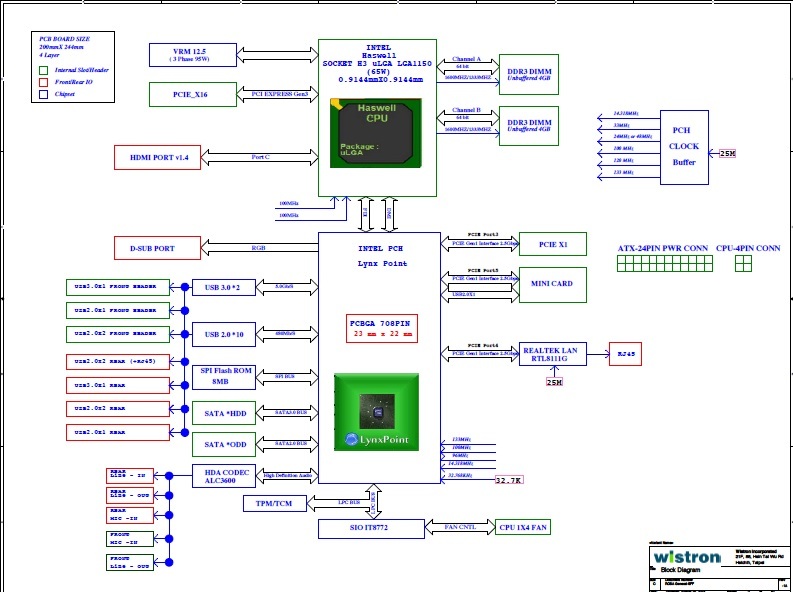Click the 32.7K crystal label
The width and height of the screenshot is (793, 592).
pyautogui.click(x=509, y=480)
